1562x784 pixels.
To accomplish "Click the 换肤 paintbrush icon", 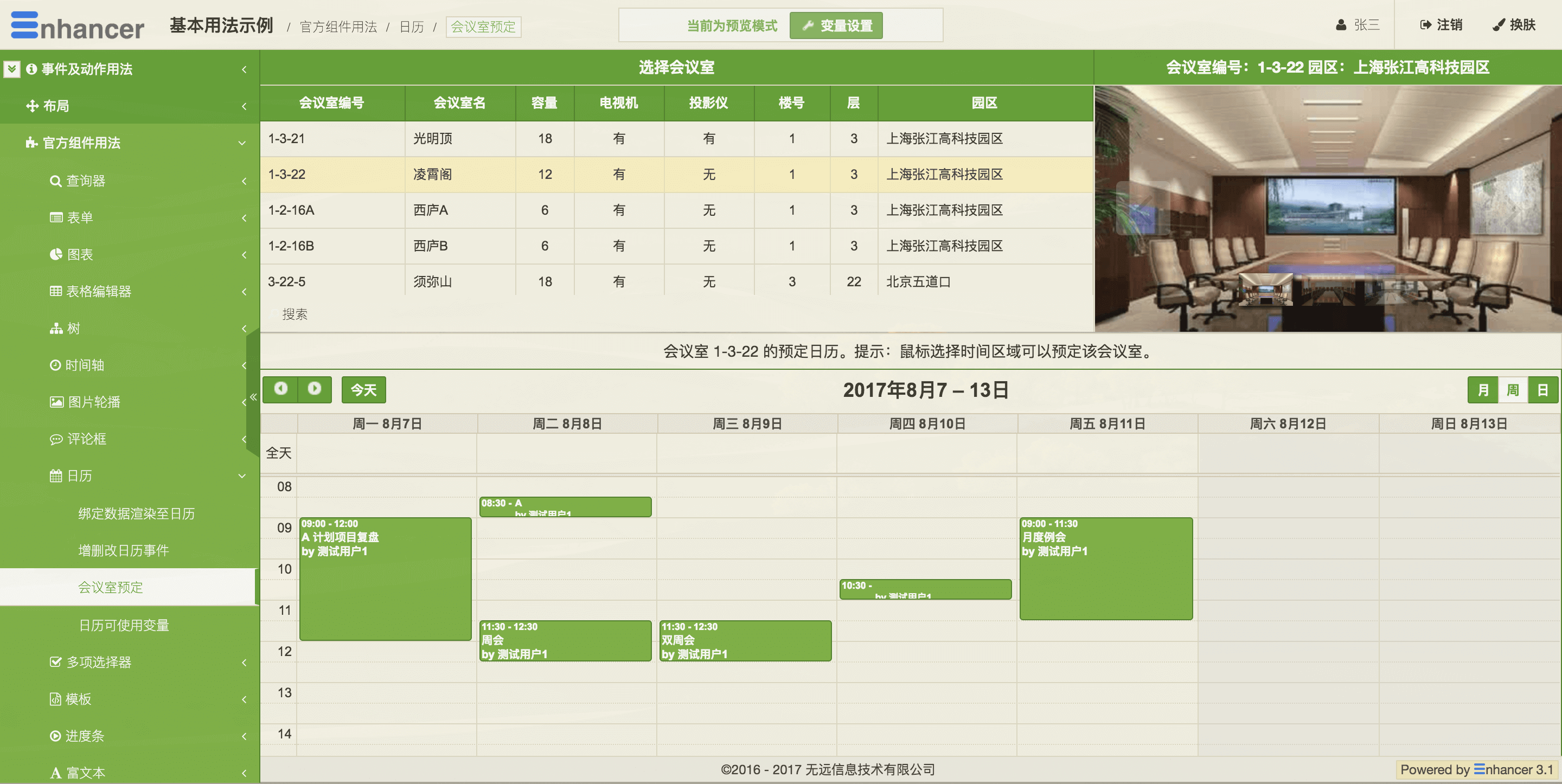I will click(1499, 25).
